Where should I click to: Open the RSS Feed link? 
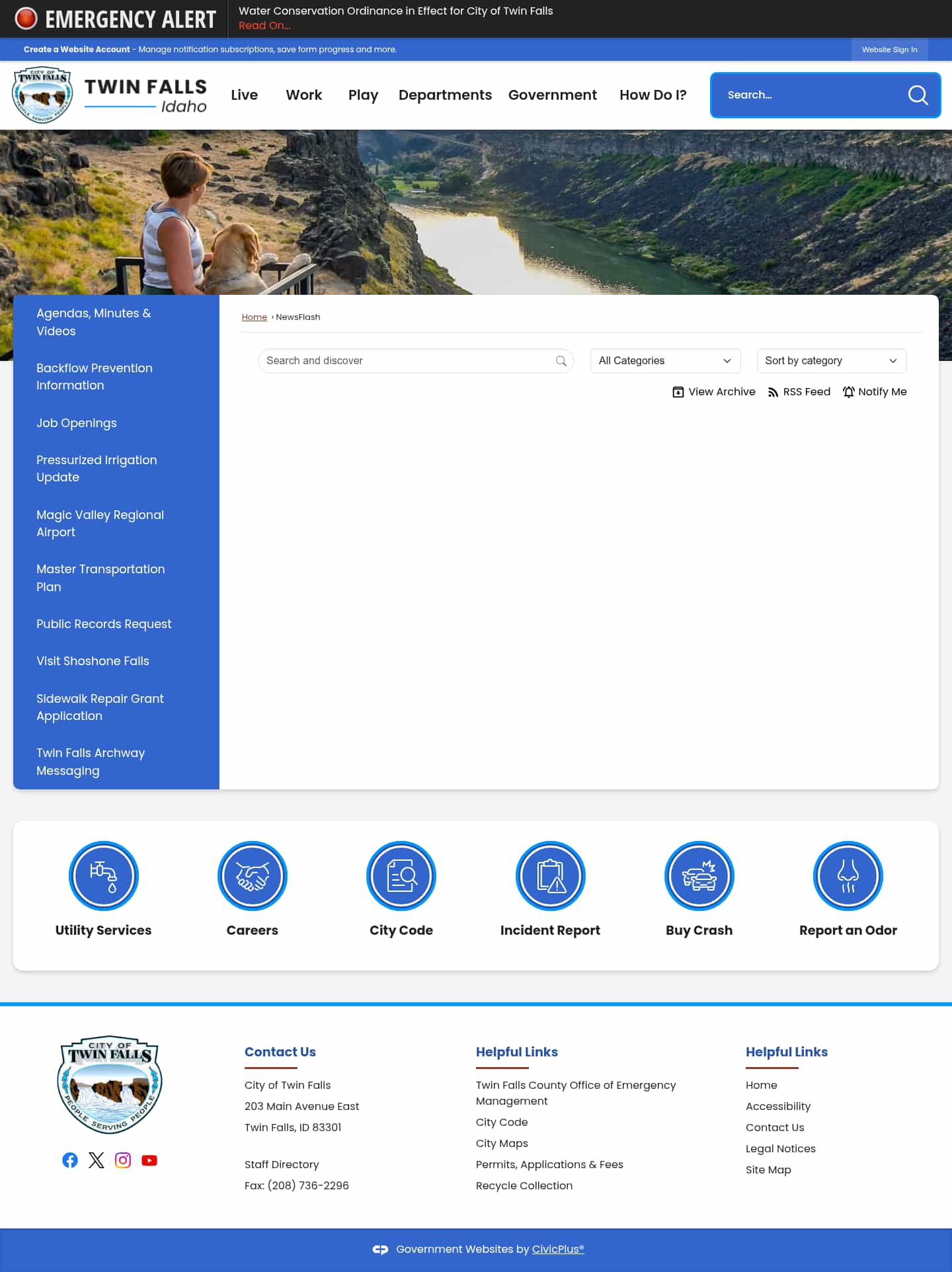pyautogui.click(x=799, y=392)
